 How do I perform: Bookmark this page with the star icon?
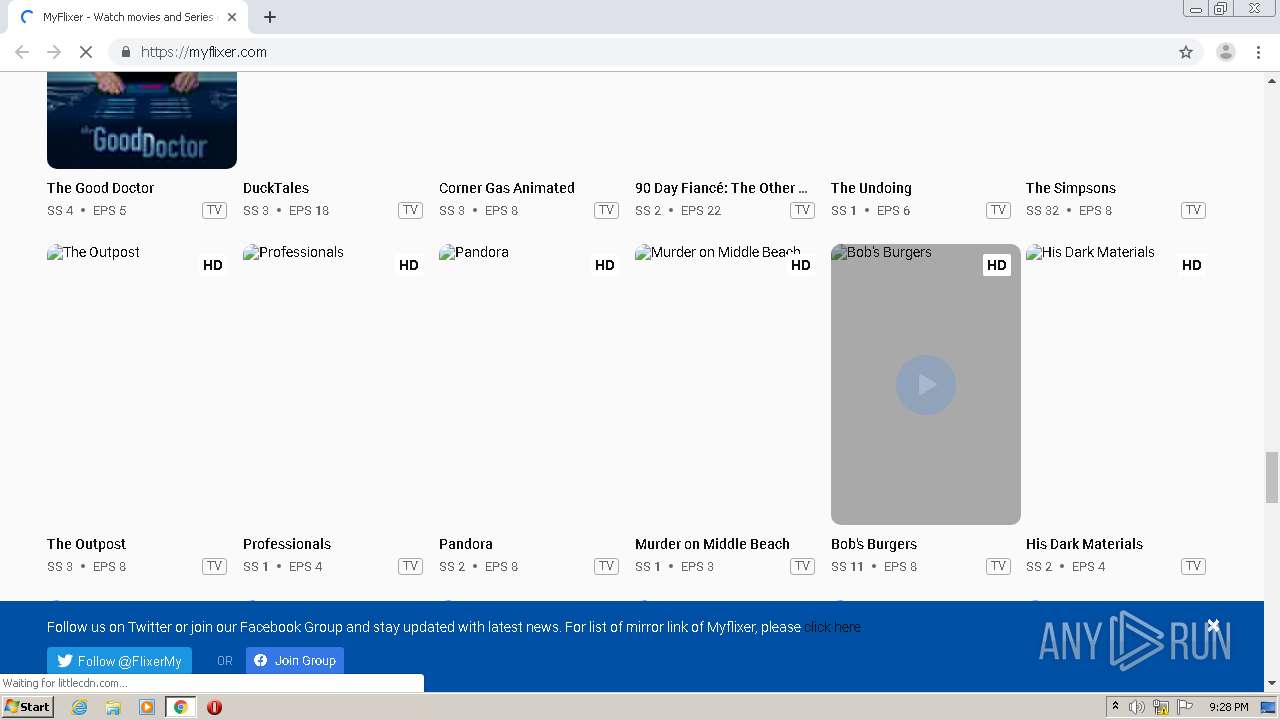coord(1186,52)
